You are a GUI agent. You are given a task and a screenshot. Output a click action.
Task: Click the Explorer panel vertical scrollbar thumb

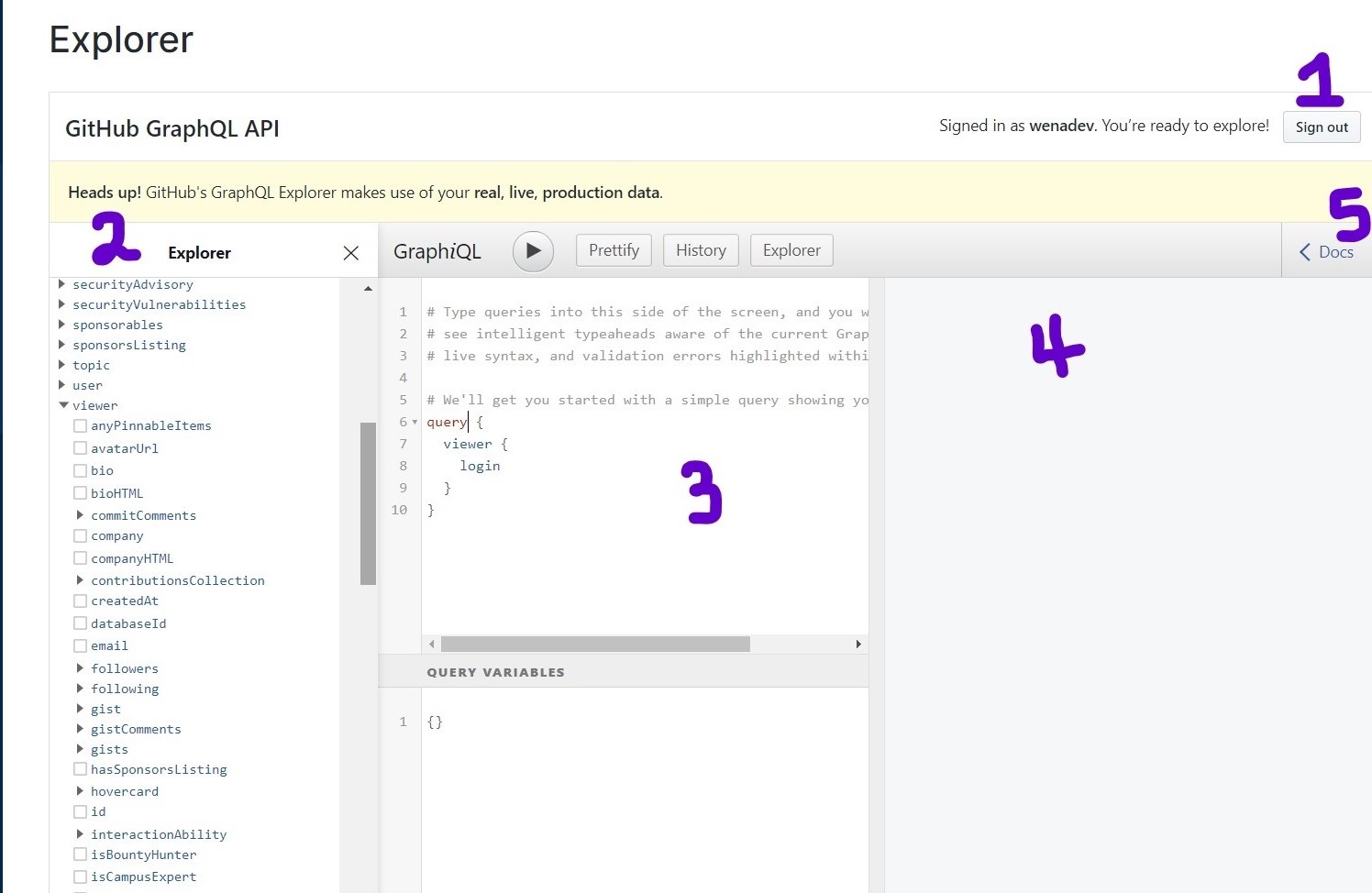pos(368,503)
